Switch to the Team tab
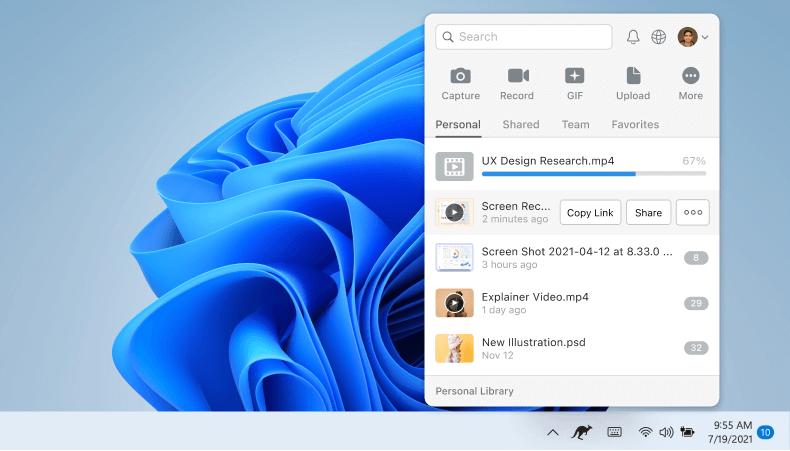 tap(575, 125)
